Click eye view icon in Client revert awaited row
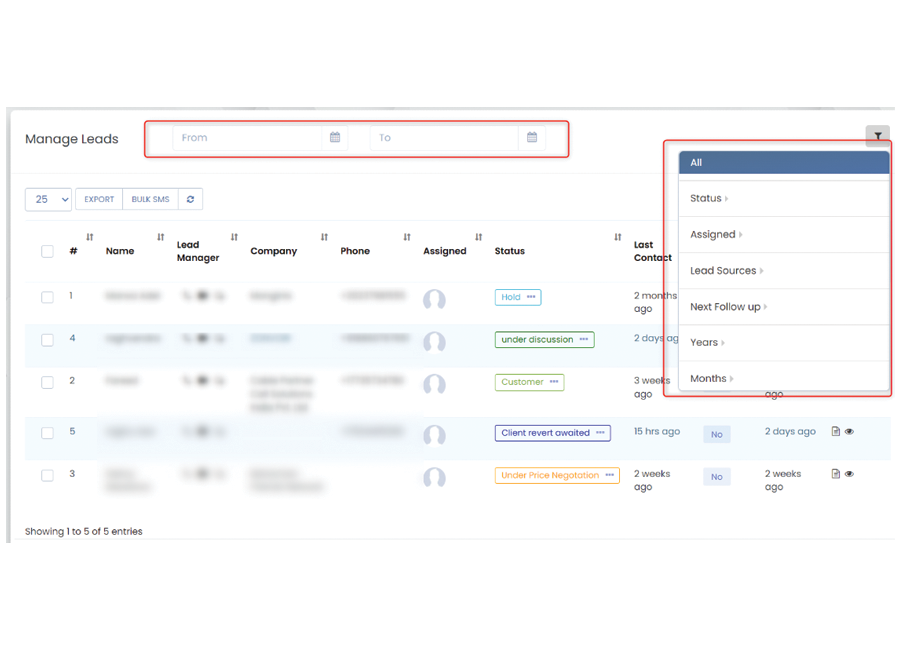Viewport: 900px width, 650px height. pyautogui.click(x=849, y=432)
